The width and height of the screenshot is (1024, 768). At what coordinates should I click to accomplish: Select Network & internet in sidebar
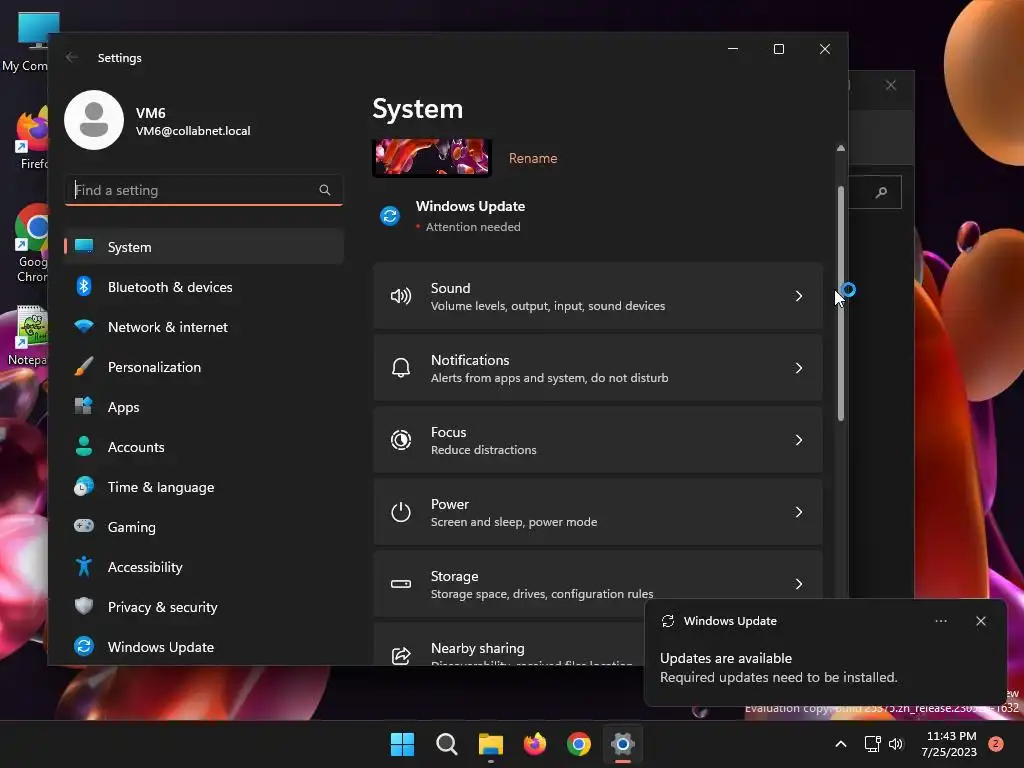[204, 327]
